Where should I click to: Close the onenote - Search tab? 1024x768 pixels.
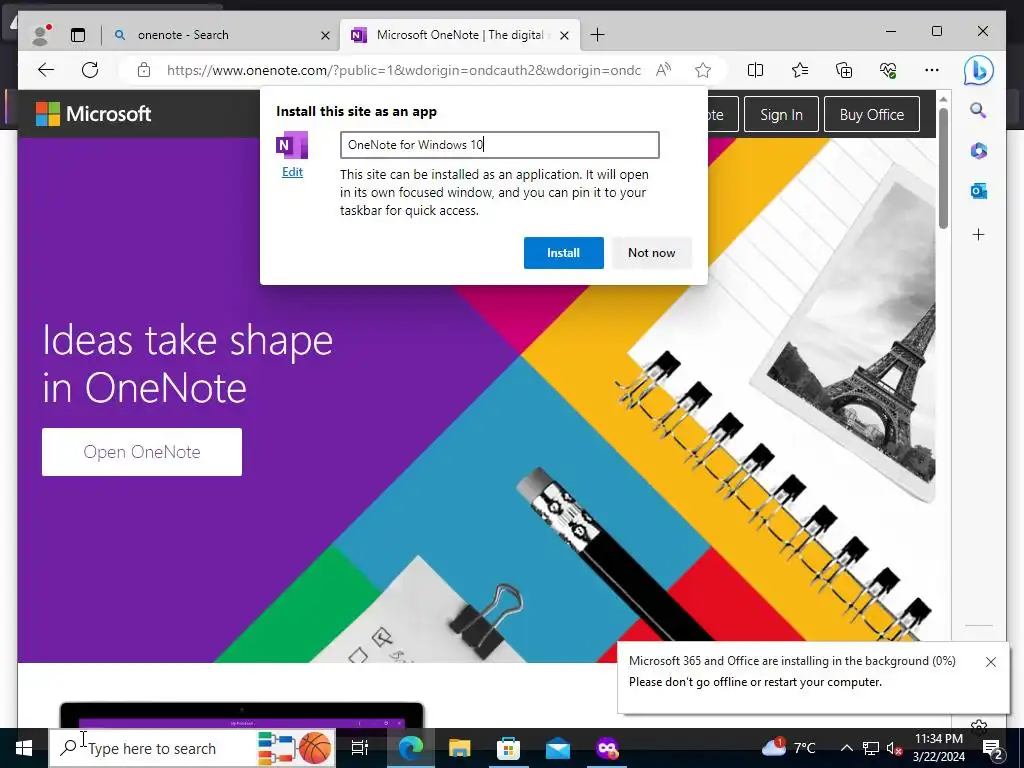click(x=325, y=35)
